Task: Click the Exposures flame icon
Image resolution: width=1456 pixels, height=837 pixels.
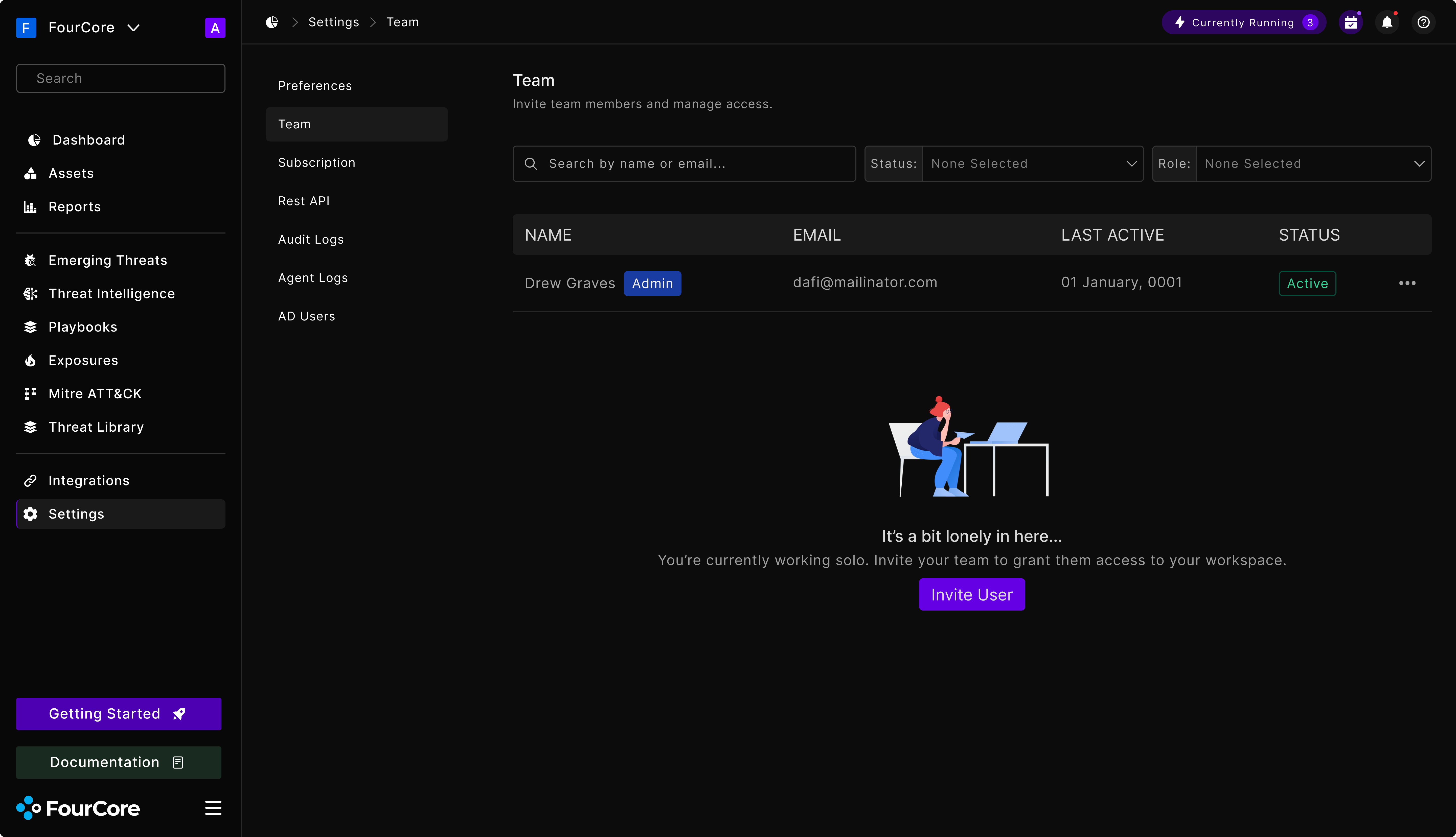Action: pos(31,360)
